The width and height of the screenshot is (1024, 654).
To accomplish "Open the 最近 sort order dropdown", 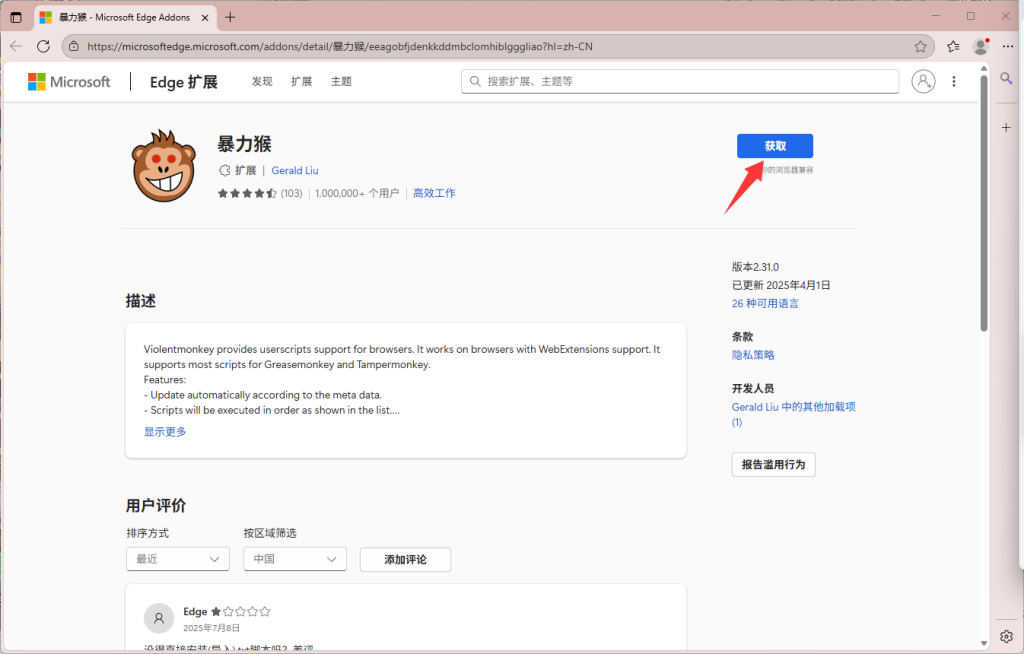I will 177,559.
